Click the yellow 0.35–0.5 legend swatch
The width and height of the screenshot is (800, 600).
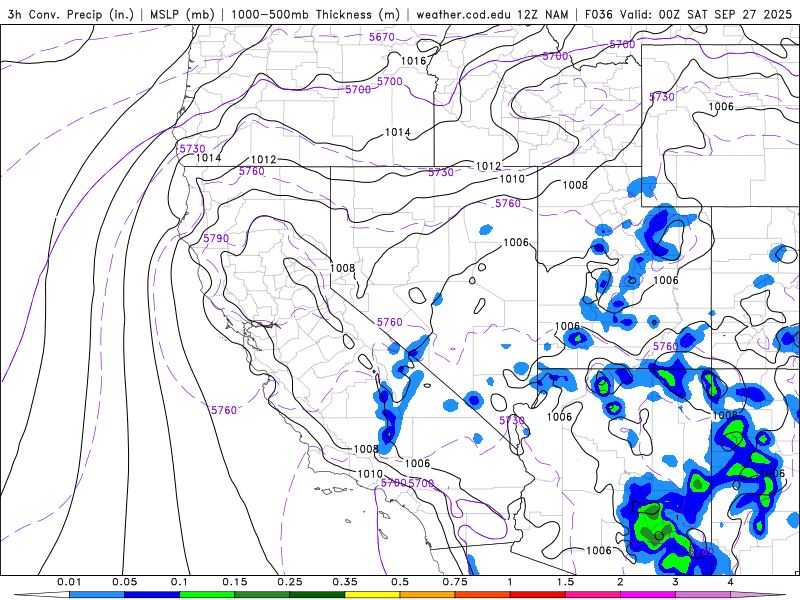(372, 595)
